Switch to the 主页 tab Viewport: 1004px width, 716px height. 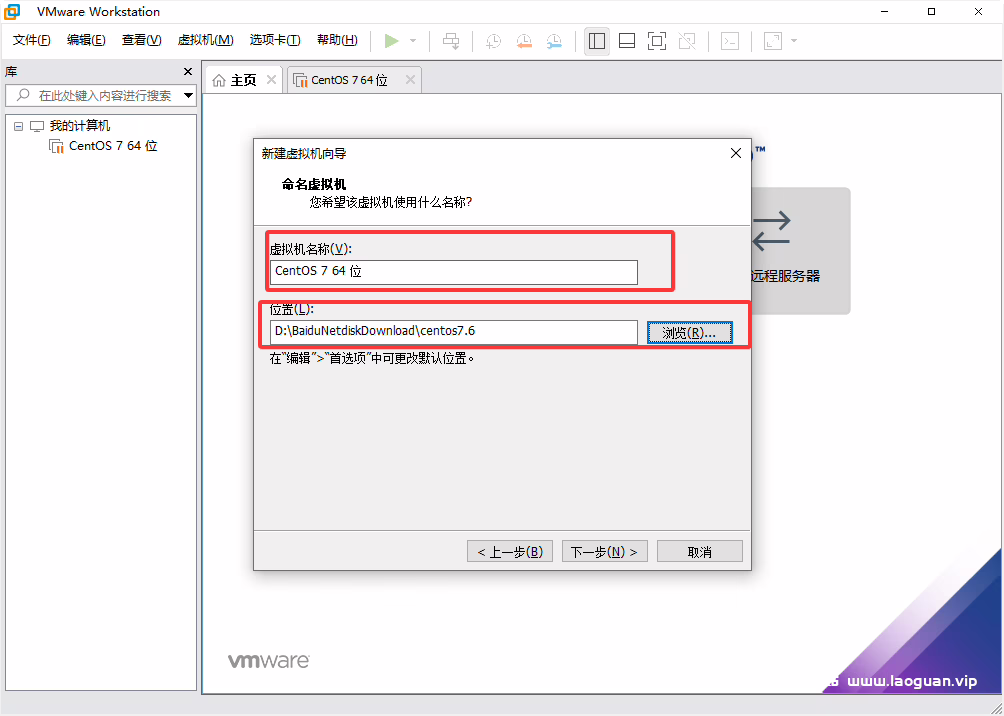coord(240,78)
